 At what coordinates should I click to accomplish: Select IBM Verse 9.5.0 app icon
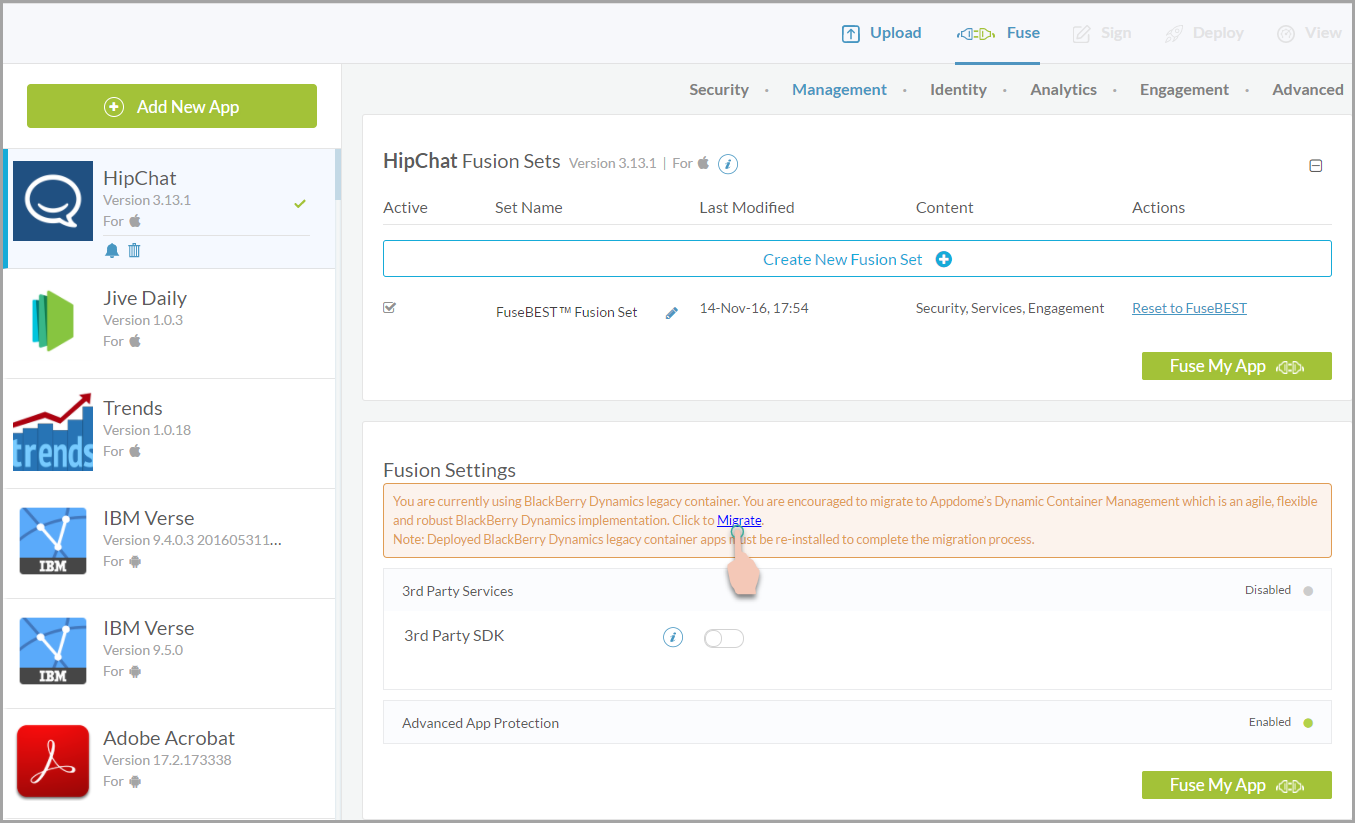coord(53,651)
